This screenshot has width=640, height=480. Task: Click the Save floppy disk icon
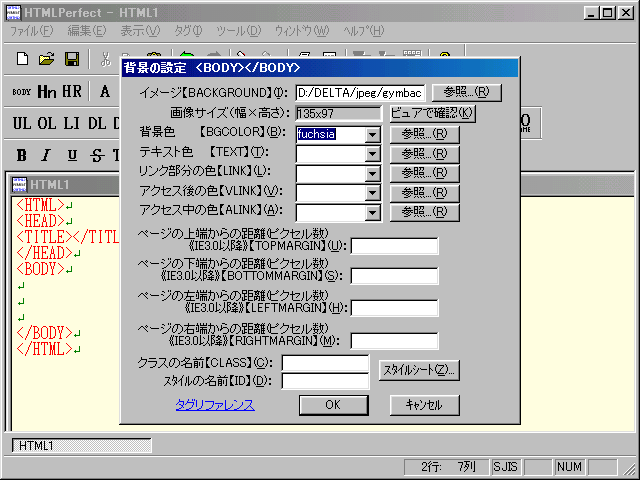pyautogui.click(x=72, y=59)
